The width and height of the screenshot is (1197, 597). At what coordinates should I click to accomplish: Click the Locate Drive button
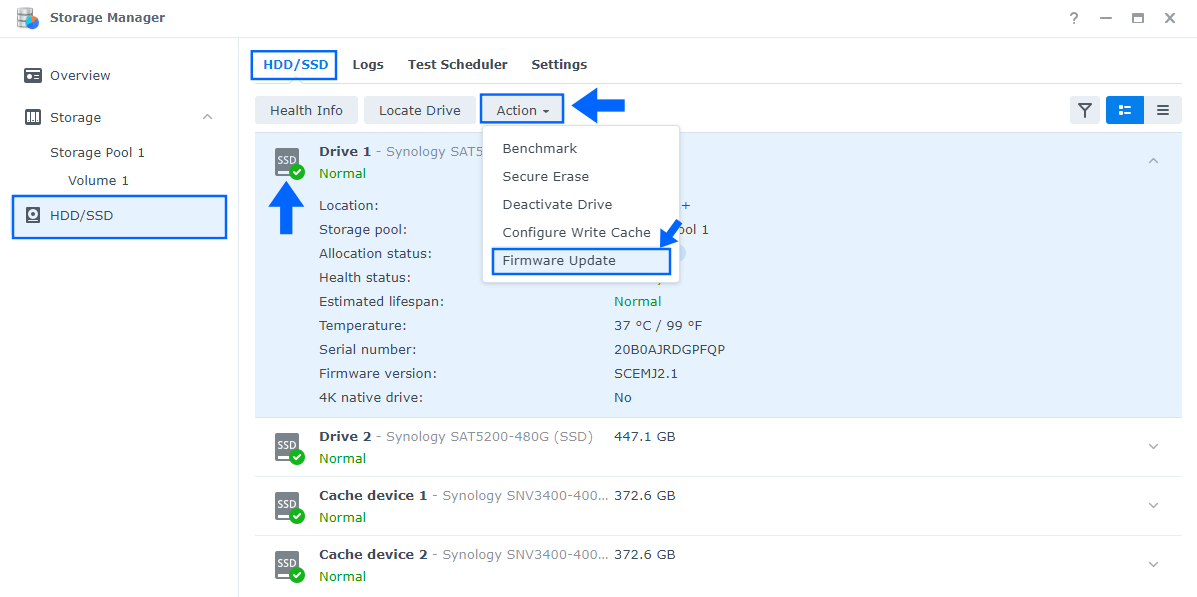click(419, 110)
